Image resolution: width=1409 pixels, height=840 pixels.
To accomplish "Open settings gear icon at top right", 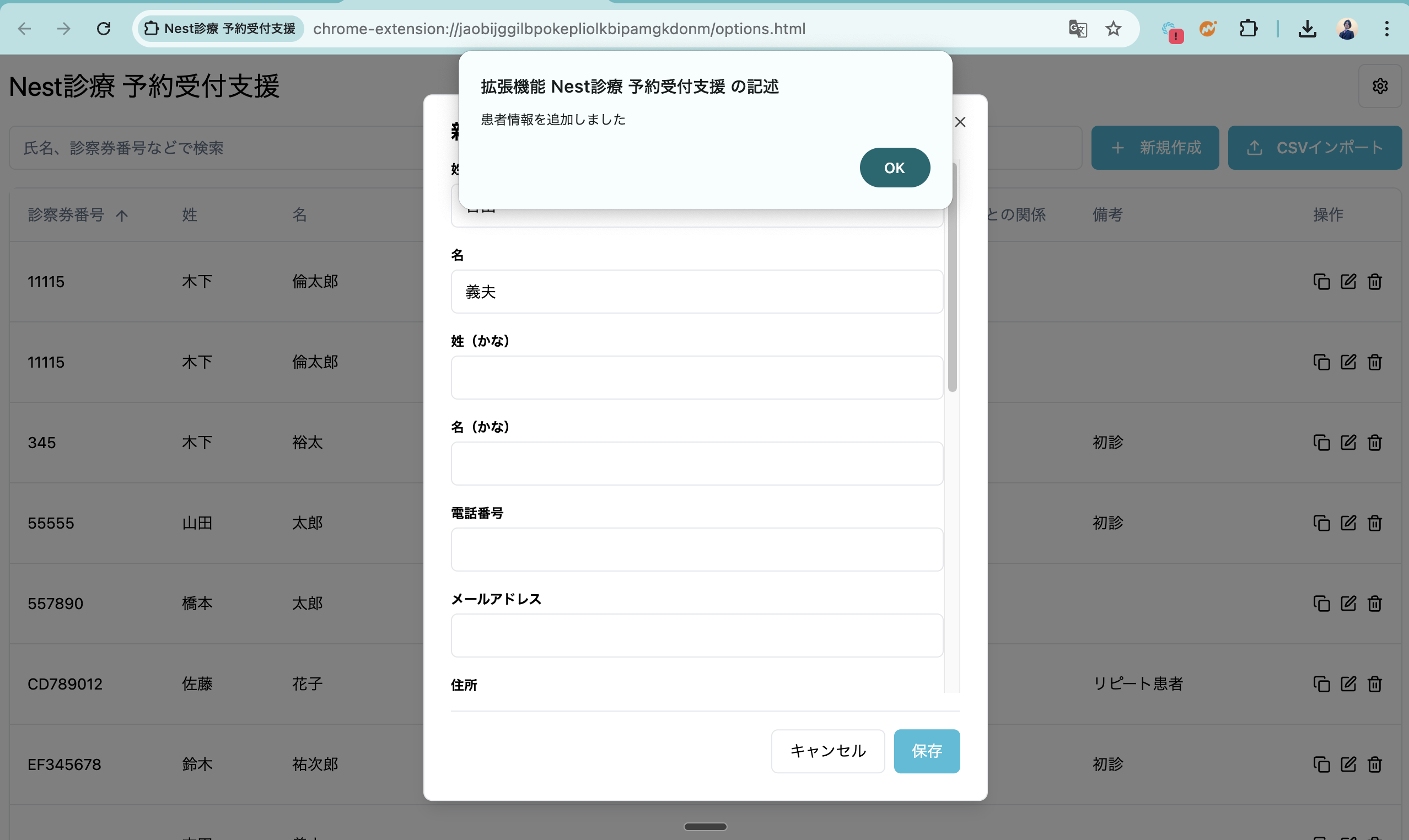I will click(1380, 86).
